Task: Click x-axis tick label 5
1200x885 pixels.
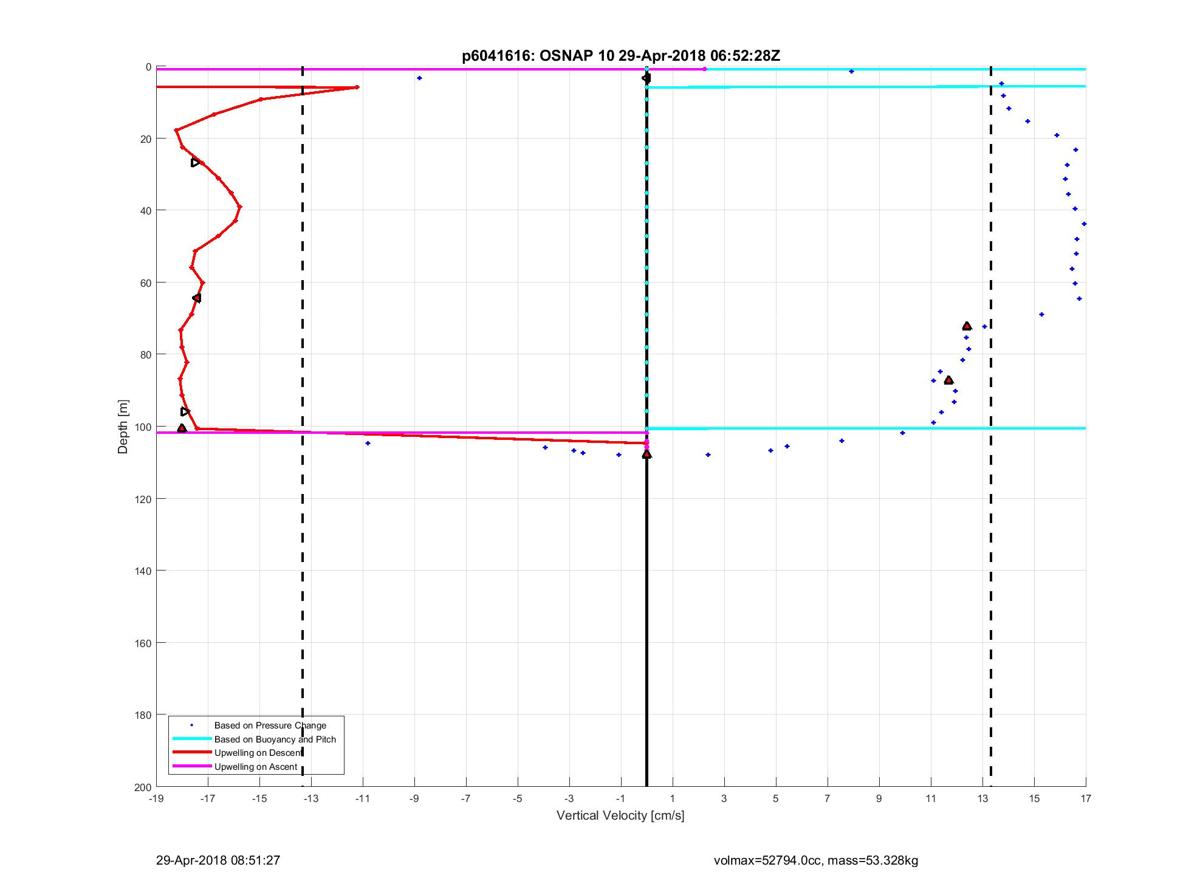Action: (776, 798)
